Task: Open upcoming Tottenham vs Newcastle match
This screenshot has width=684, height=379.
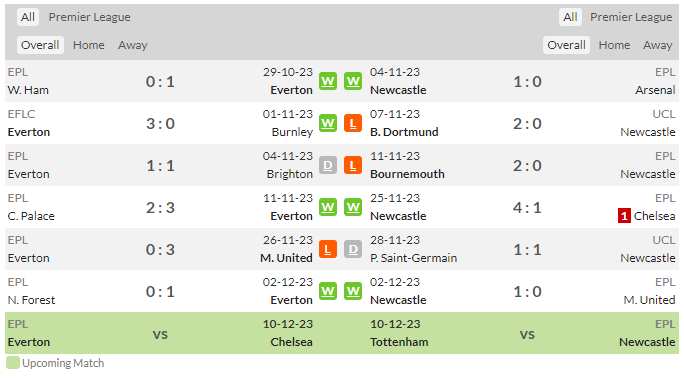Action: pyautogui.click(x=523, y=333)
